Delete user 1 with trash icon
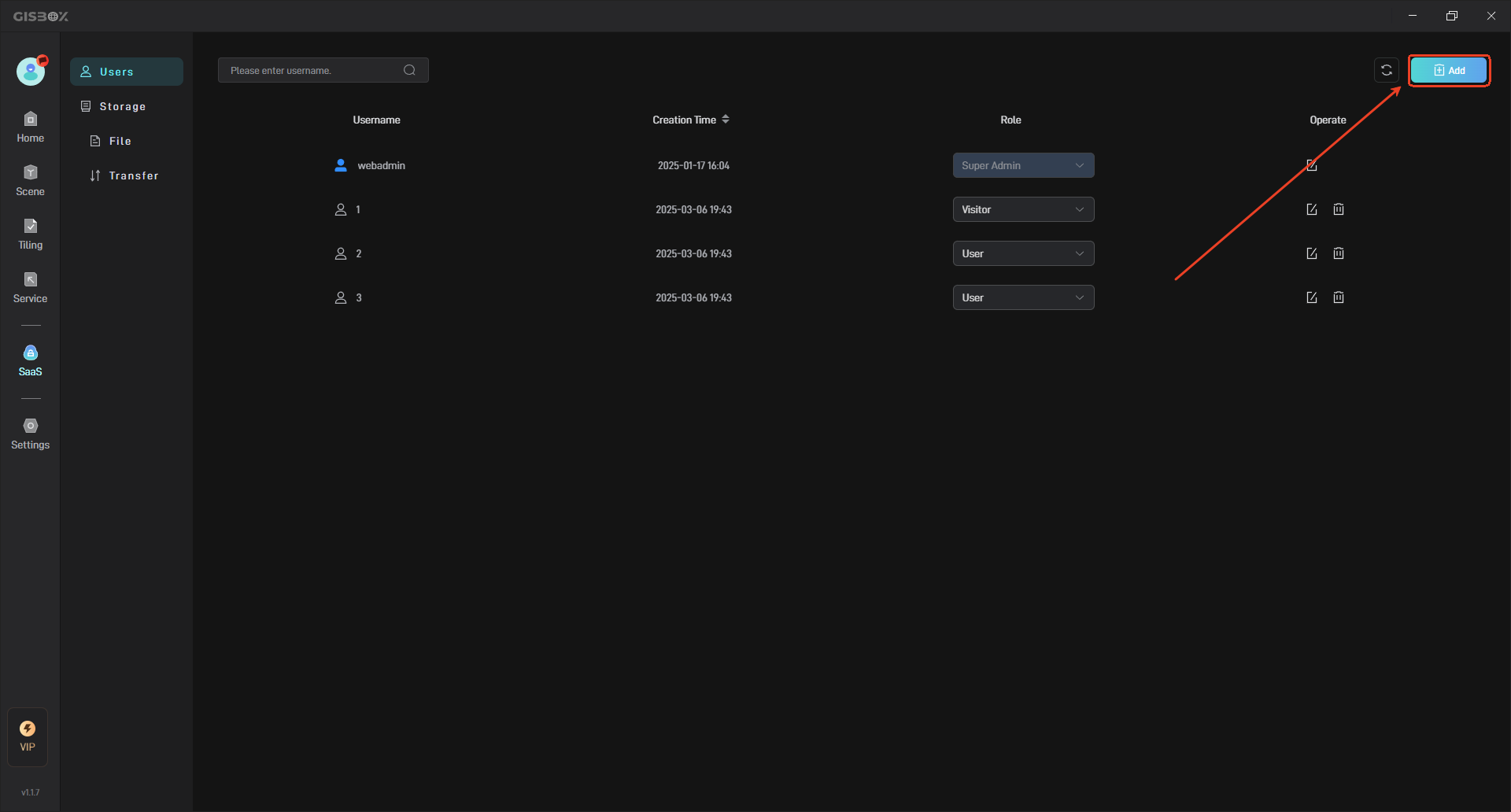Viewport: 1511px width, 812px height. tap(1338, 209)
